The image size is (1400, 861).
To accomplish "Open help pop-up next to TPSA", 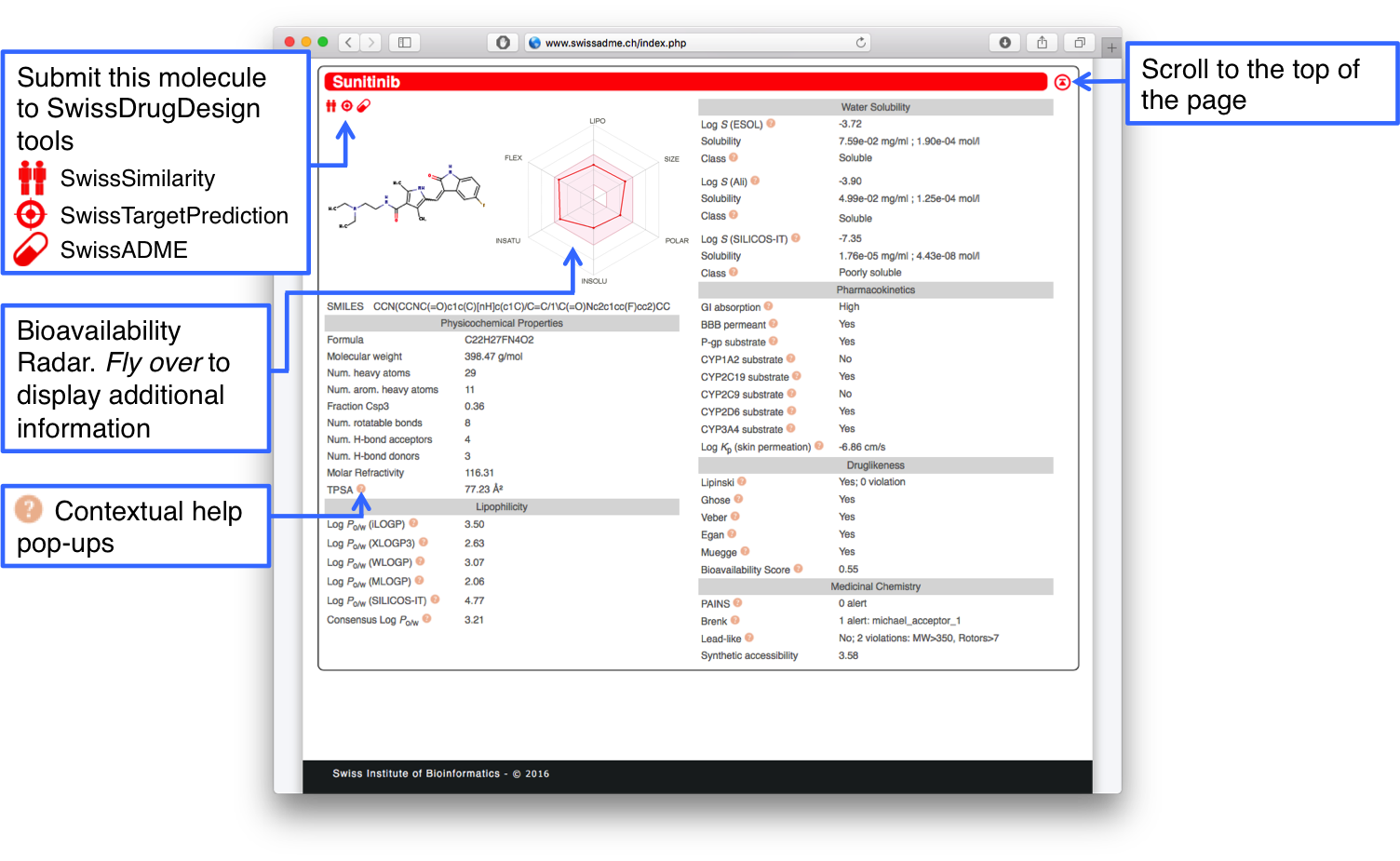I will [361, 489].
